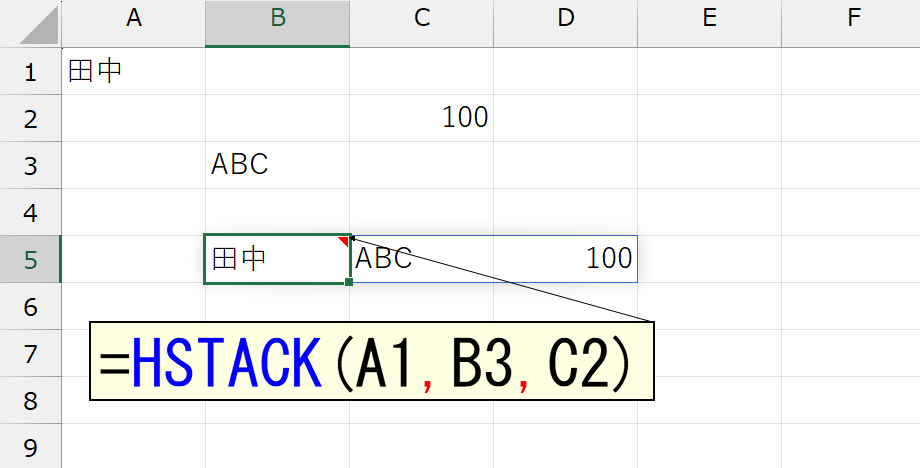Click empty cell E5

tap(709, 259)
